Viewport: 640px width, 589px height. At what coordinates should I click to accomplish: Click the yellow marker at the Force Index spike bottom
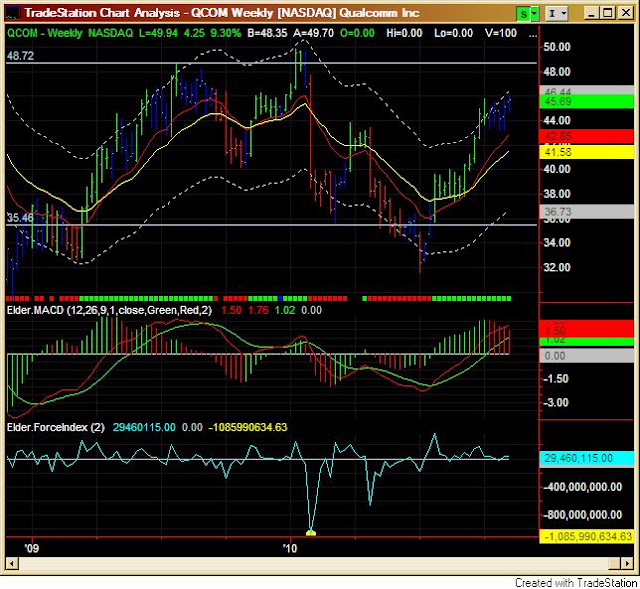311,533
